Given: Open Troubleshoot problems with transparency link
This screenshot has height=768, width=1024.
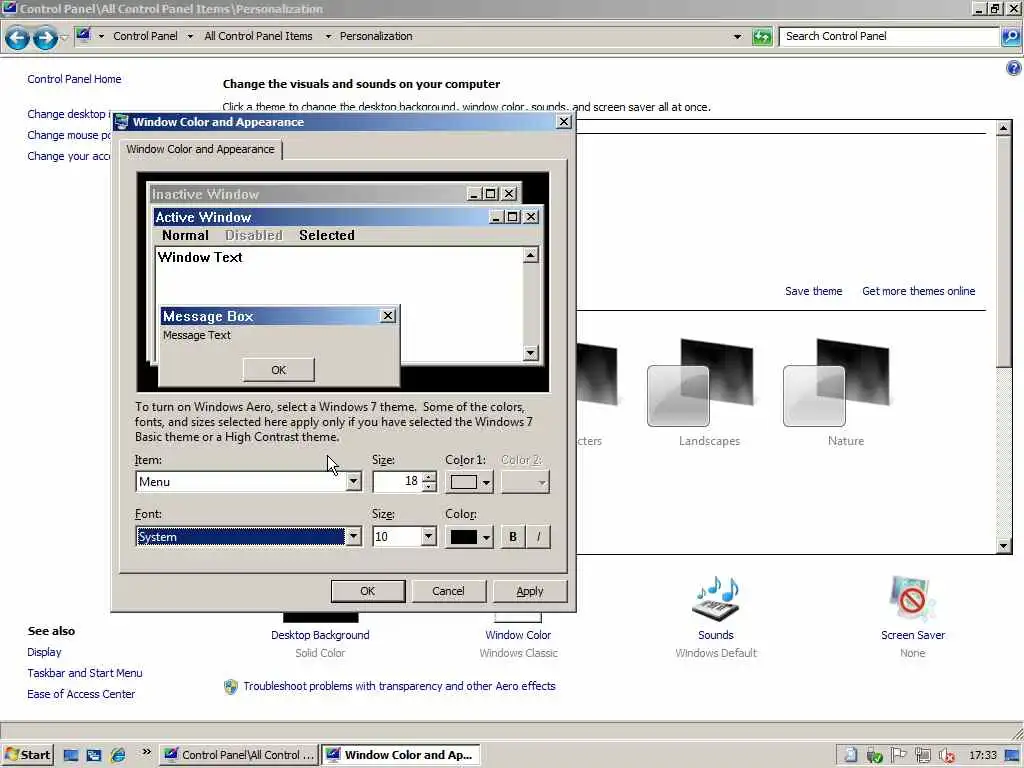Looking at the screenshot, I should point(399,686).
